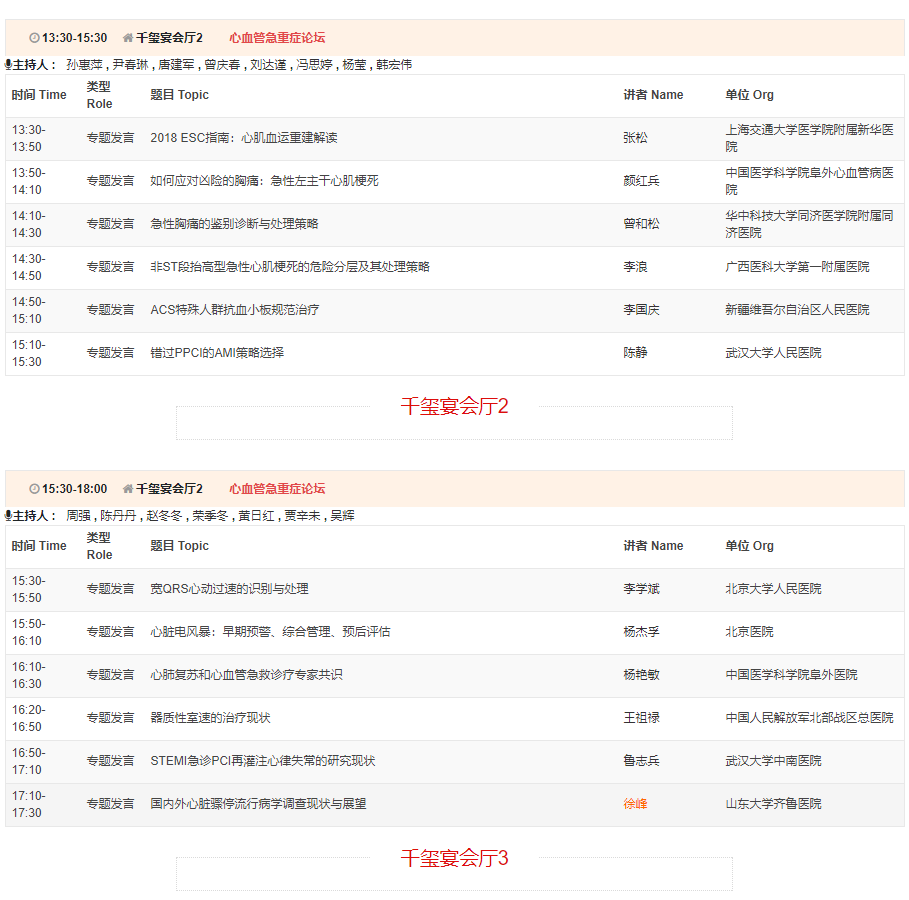
Task: Click the microphone icon before hosts 孙惠萍
Action: click(8, 64)
